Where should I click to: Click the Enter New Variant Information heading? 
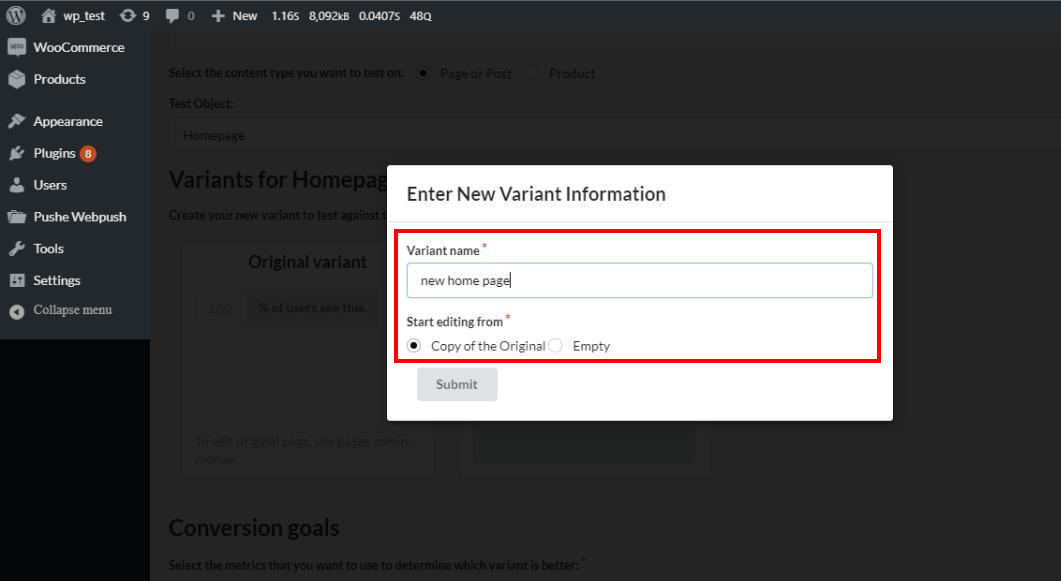pos(536,194)
